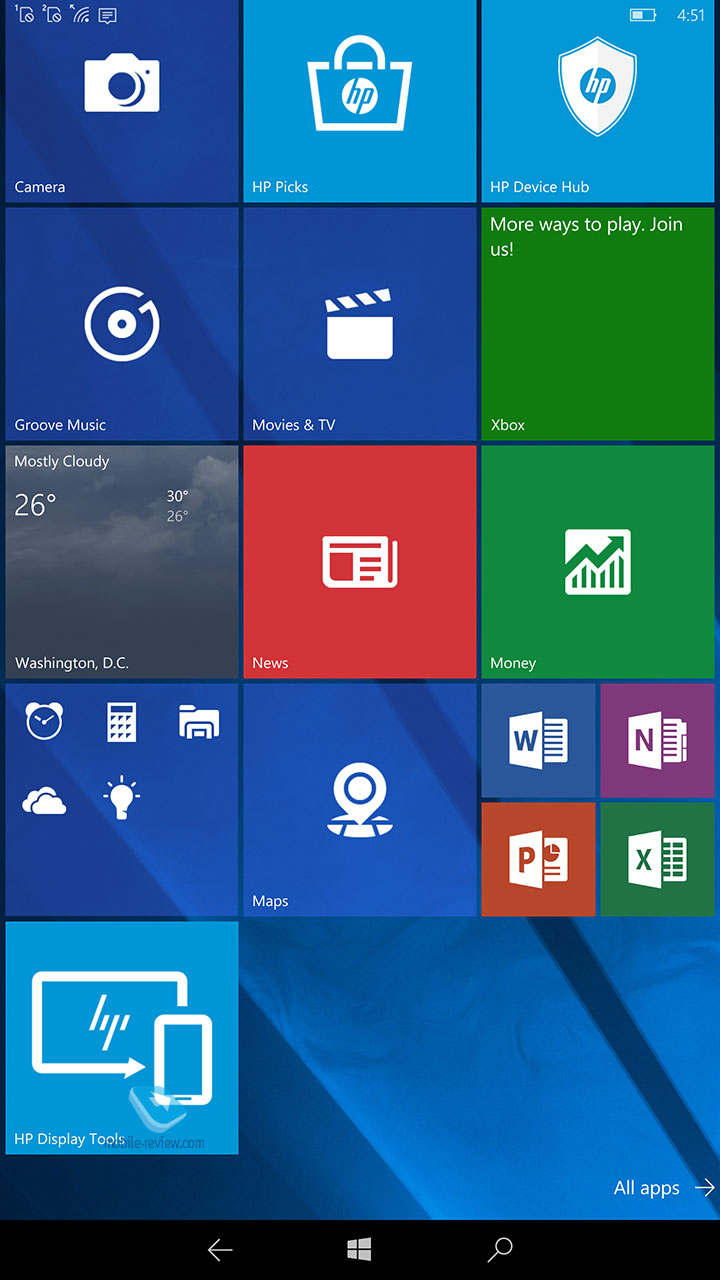Open the OneDrive cloud icon
This screenshot has height=1280, width=720.
coord(45,800)
